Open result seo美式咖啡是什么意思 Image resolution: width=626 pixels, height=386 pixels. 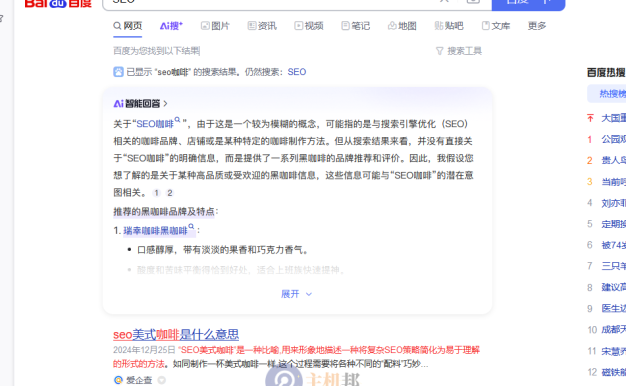pos(176,335)
